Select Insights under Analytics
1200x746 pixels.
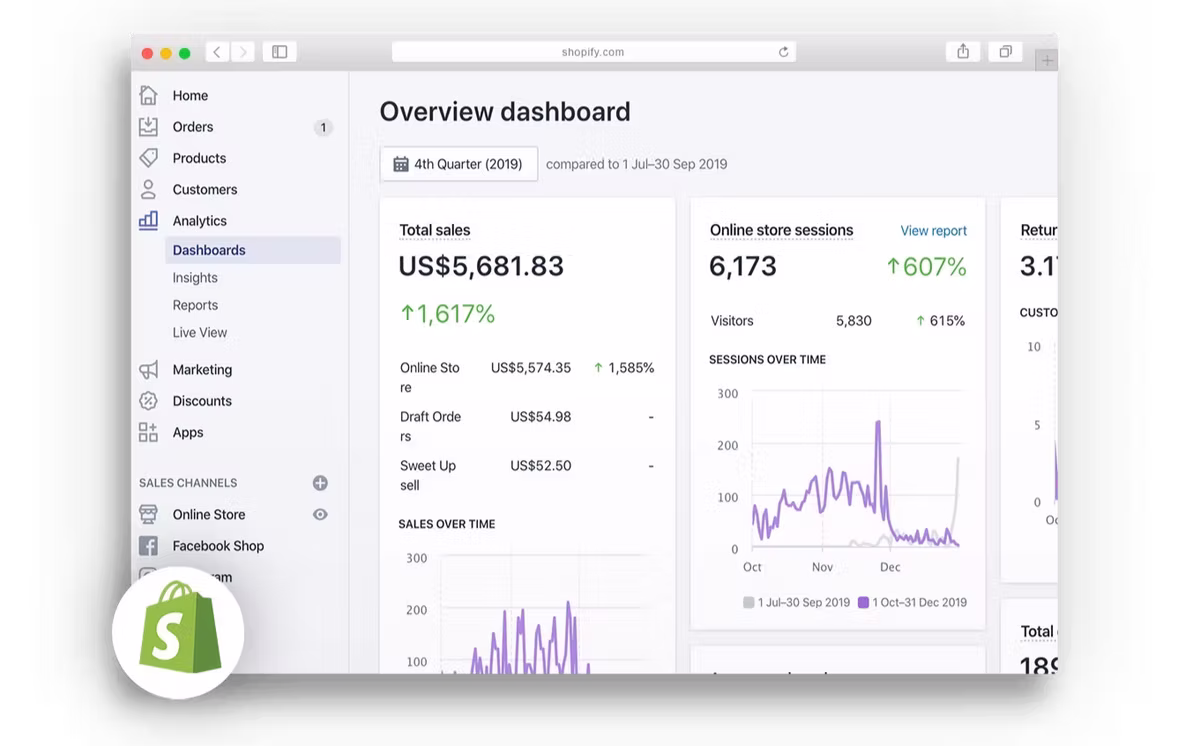click(x=195, y=278)
